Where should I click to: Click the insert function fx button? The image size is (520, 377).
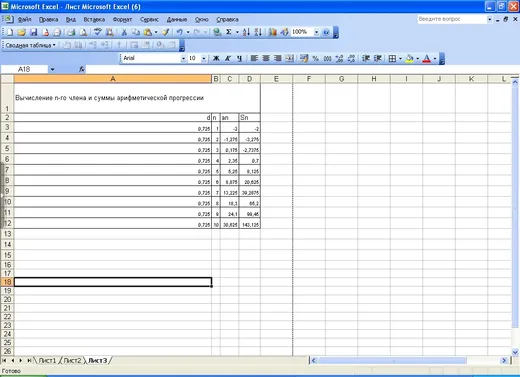82,69
